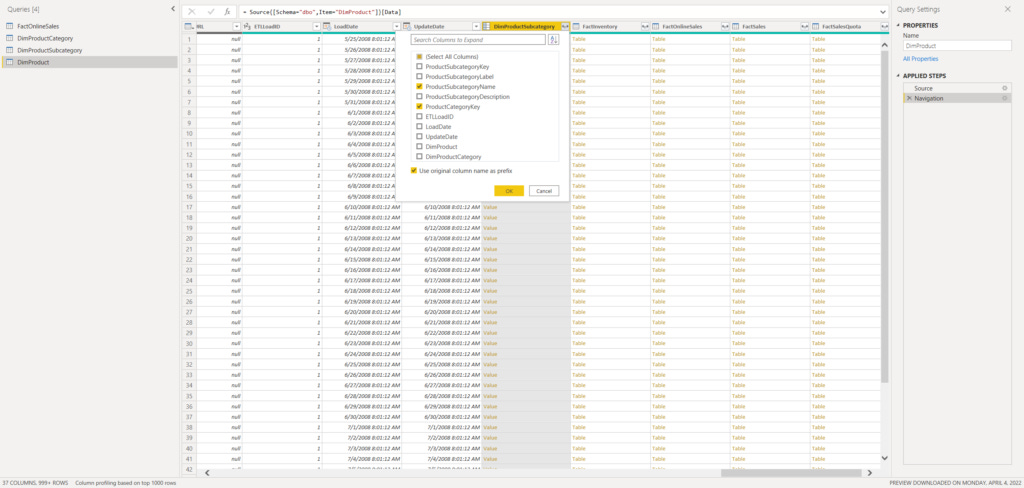Disable Use original column name as prefix
The image size is (1024, 488).
click(414, 171)
